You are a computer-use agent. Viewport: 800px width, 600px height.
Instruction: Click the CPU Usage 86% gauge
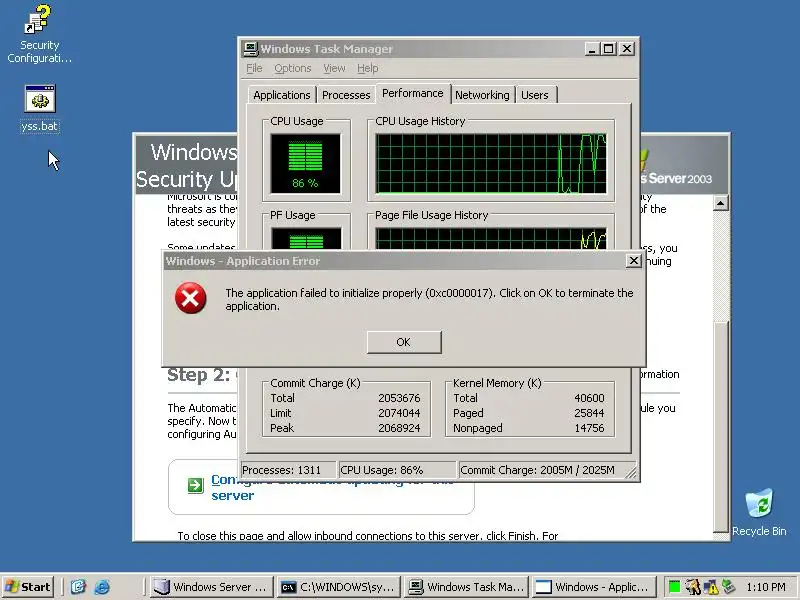305,163
